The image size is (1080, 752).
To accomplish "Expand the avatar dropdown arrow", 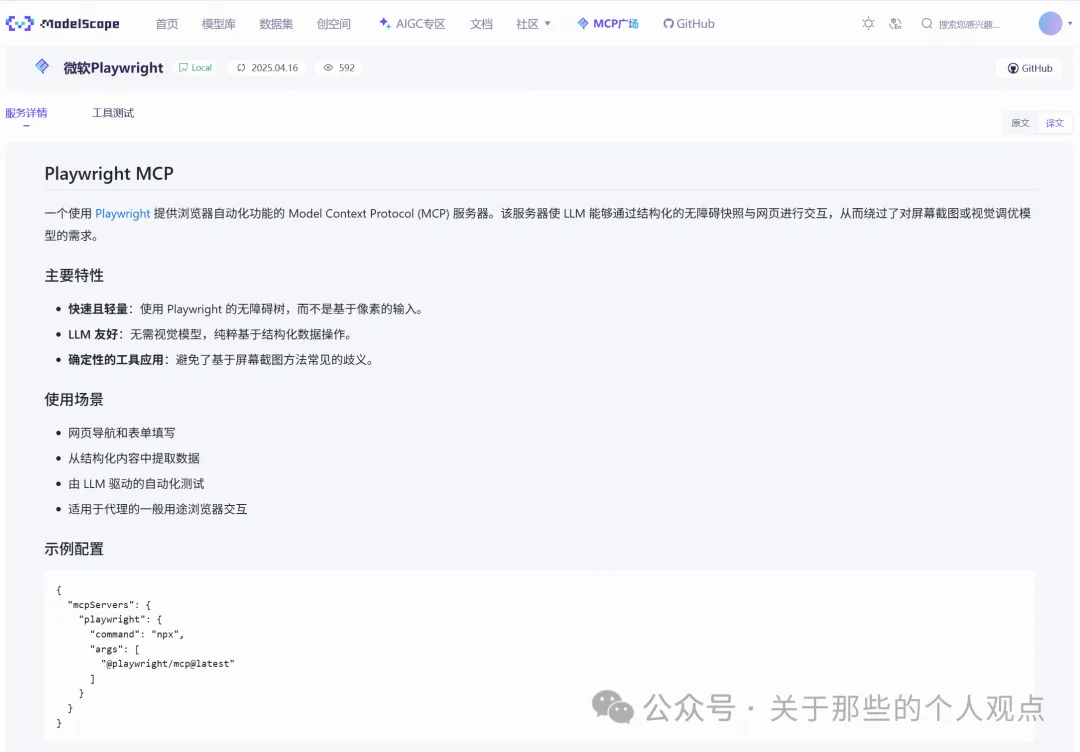I will [x=1070, y=23].
